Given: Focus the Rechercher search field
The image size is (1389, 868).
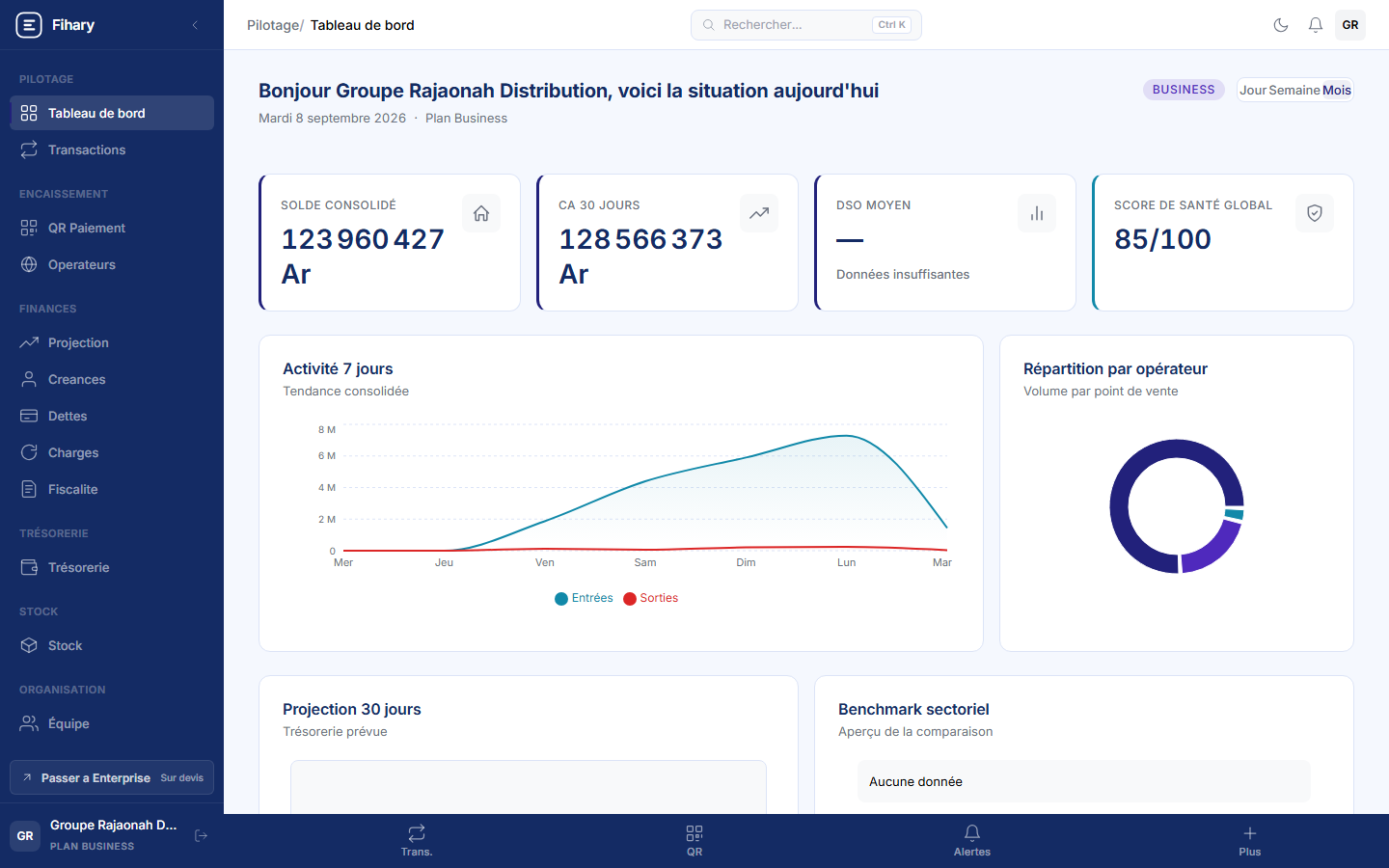Looking at the screenshot, I should click(806, 25).
